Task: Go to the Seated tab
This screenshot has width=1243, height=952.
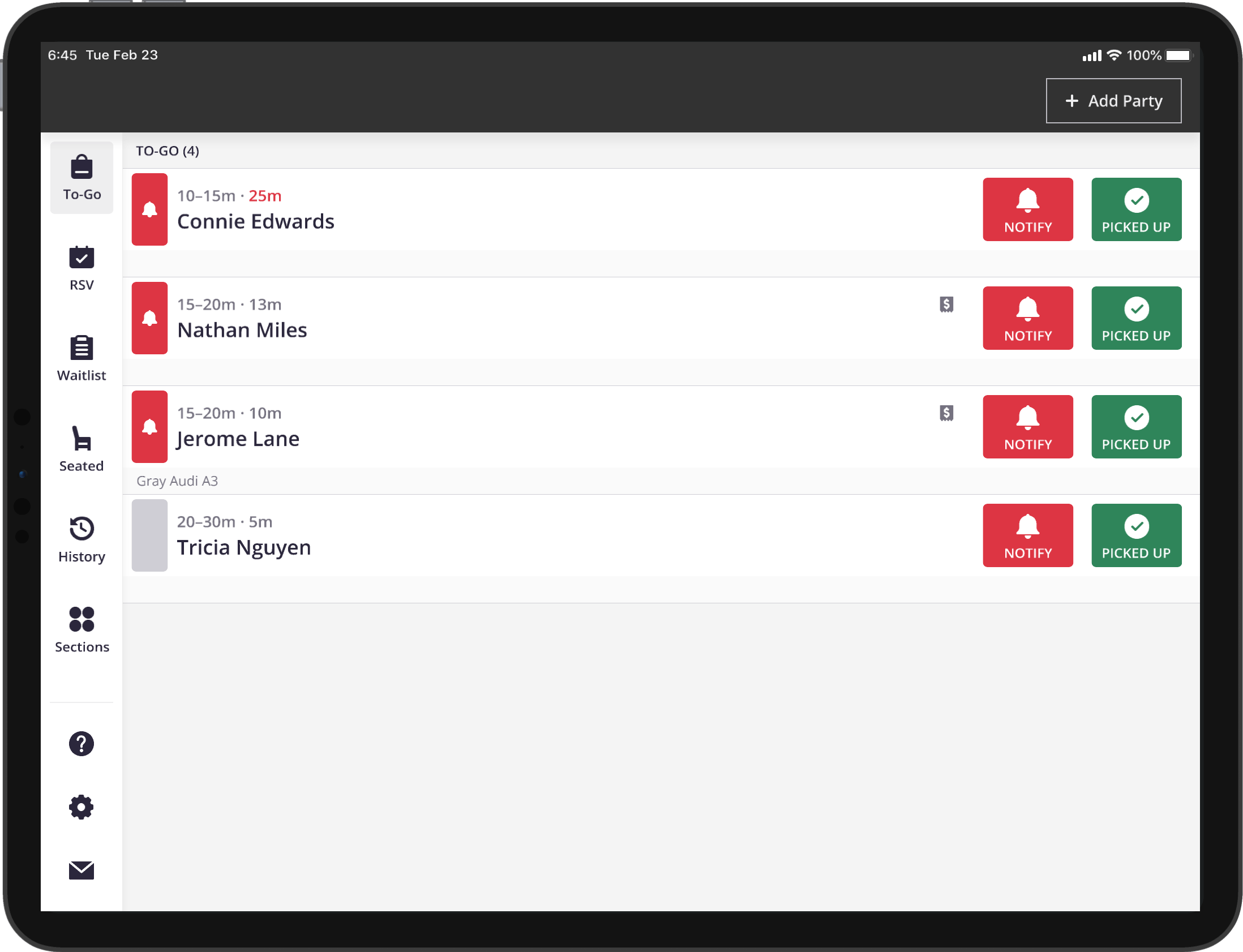Action: coord(82,449)
